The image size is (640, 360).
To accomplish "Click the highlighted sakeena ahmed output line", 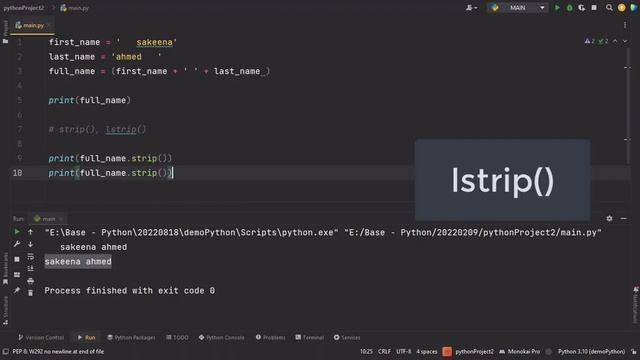I will 78,262.
